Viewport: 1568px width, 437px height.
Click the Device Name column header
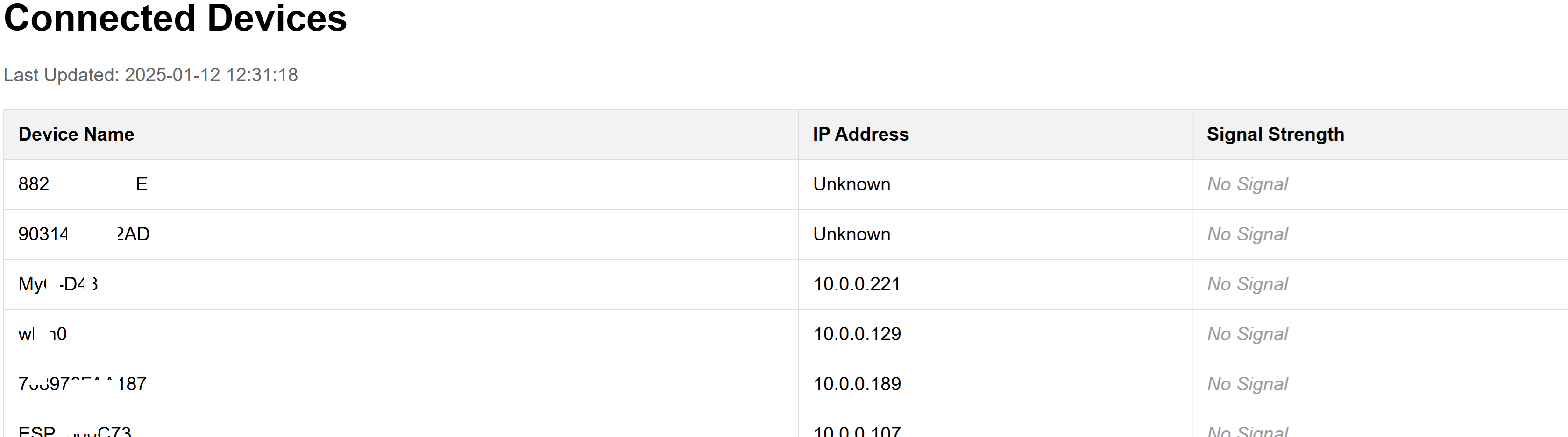click(x=76, y=134)
